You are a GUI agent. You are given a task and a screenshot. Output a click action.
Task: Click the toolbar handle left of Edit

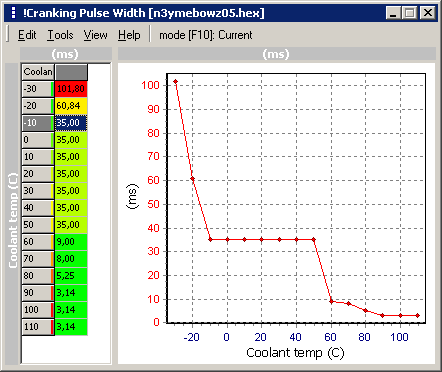click(8, 34)
